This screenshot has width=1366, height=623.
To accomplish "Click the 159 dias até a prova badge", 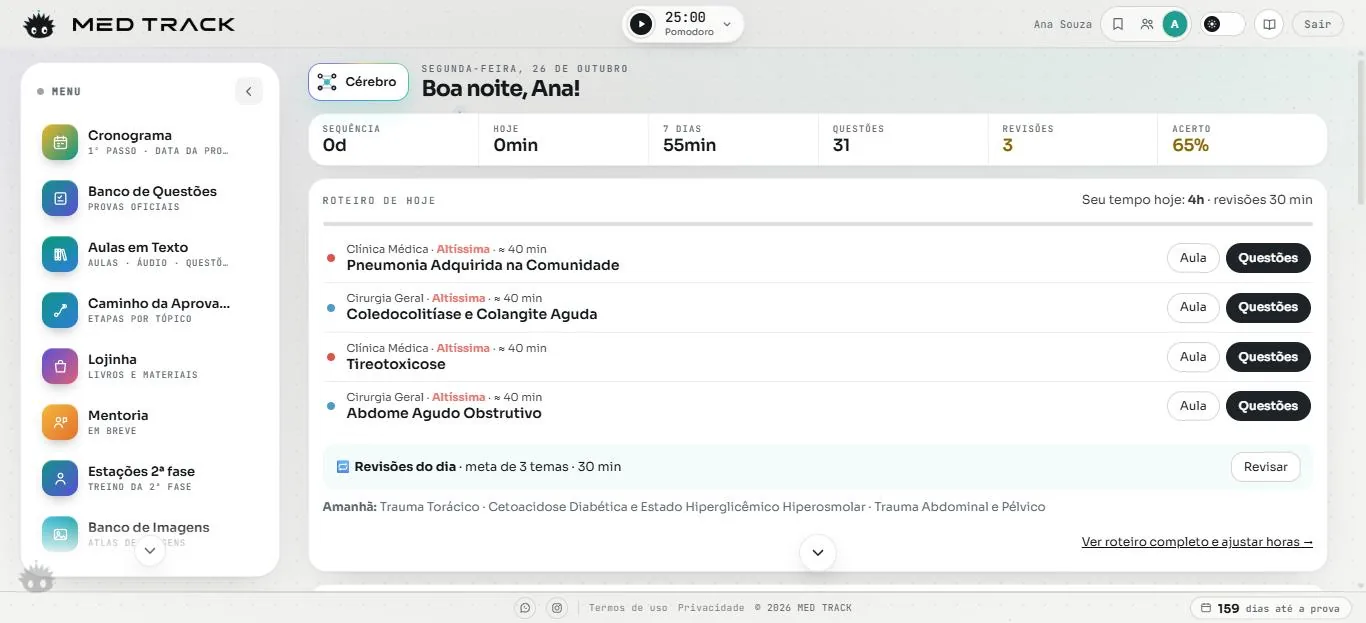I will pos(1270,608).
